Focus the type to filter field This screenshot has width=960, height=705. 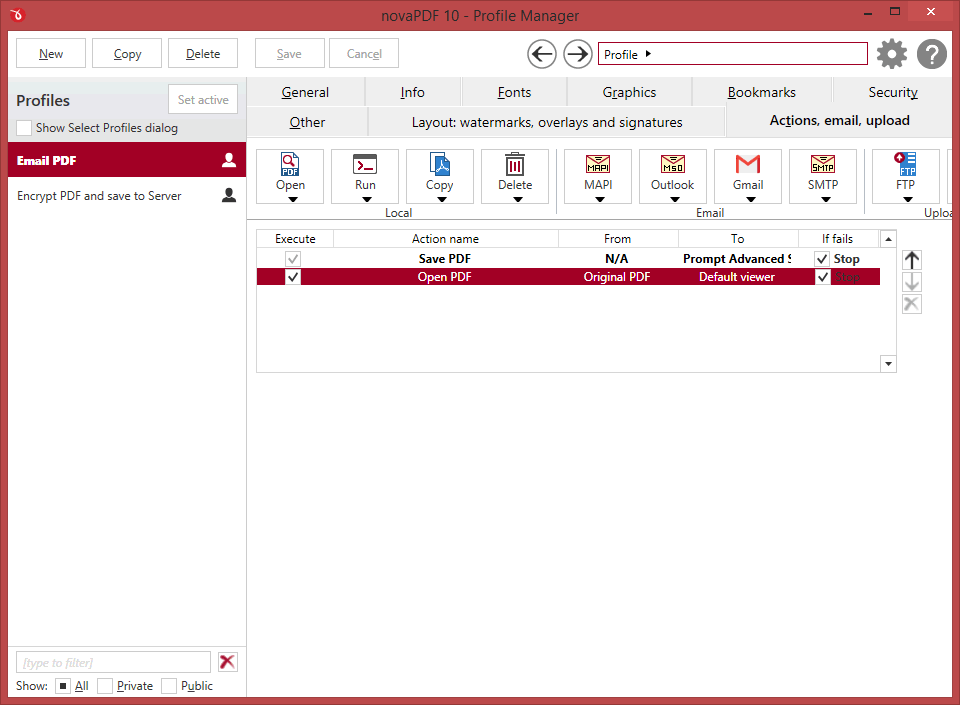(x=113, y=662)
